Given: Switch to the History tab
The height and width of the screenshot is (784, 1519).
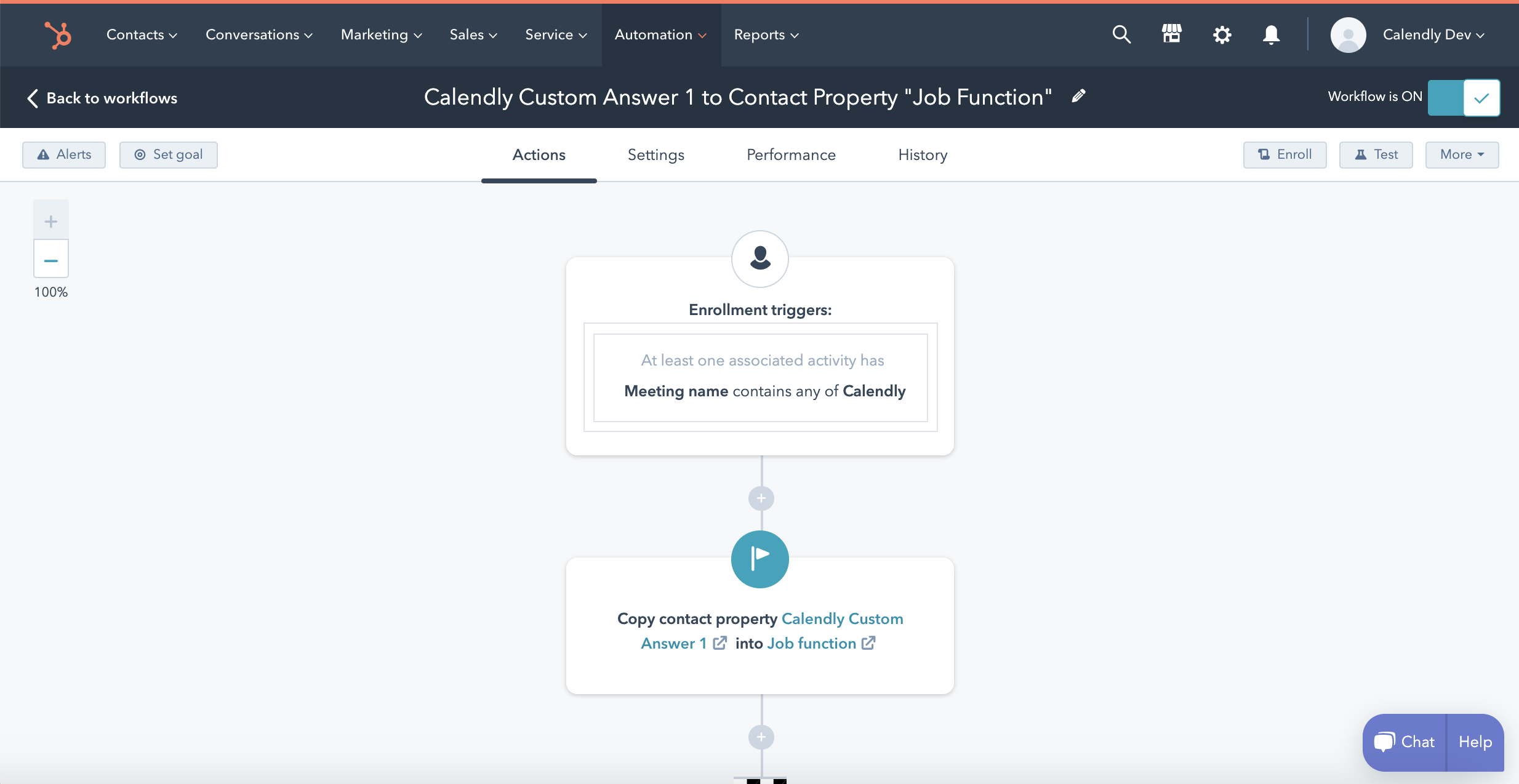Looking at the screenshot, I should point(922,155).
